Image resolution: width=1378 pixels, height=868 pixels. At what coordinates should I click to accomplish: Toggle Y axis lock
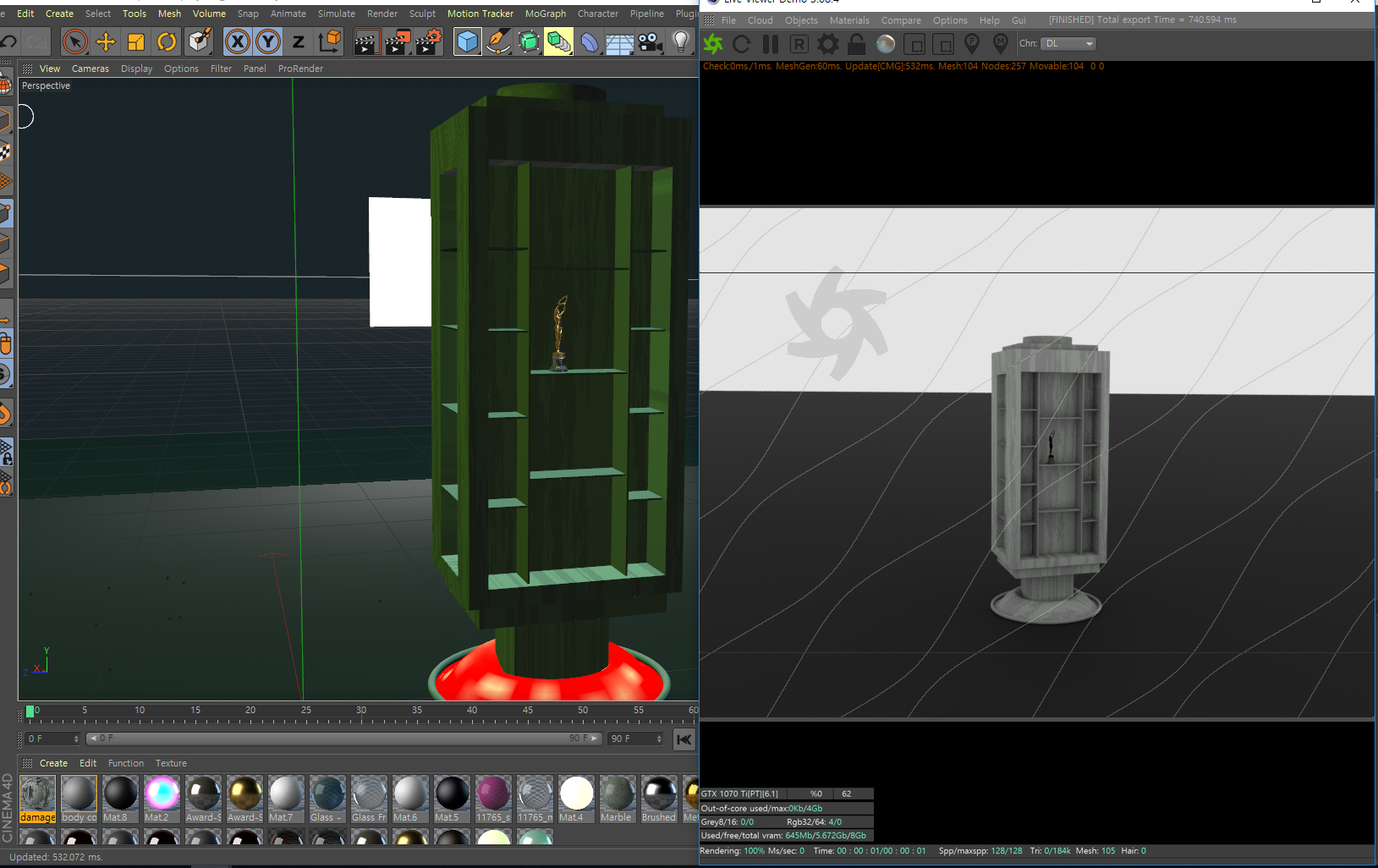pos(268,41)
